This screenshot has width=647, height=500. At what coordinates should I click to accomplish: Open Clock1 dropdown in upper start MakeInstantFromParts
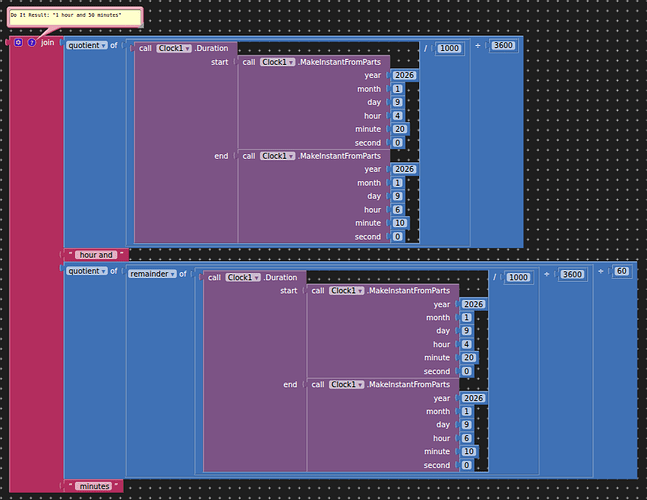pyautogui.click(x=277, y=62)
